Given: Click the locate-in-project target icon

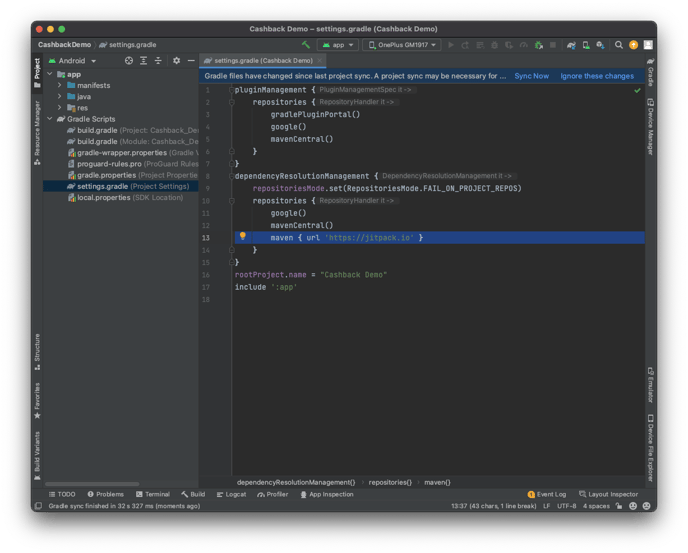Looking at the screenshot, I should tap(129, 60).
